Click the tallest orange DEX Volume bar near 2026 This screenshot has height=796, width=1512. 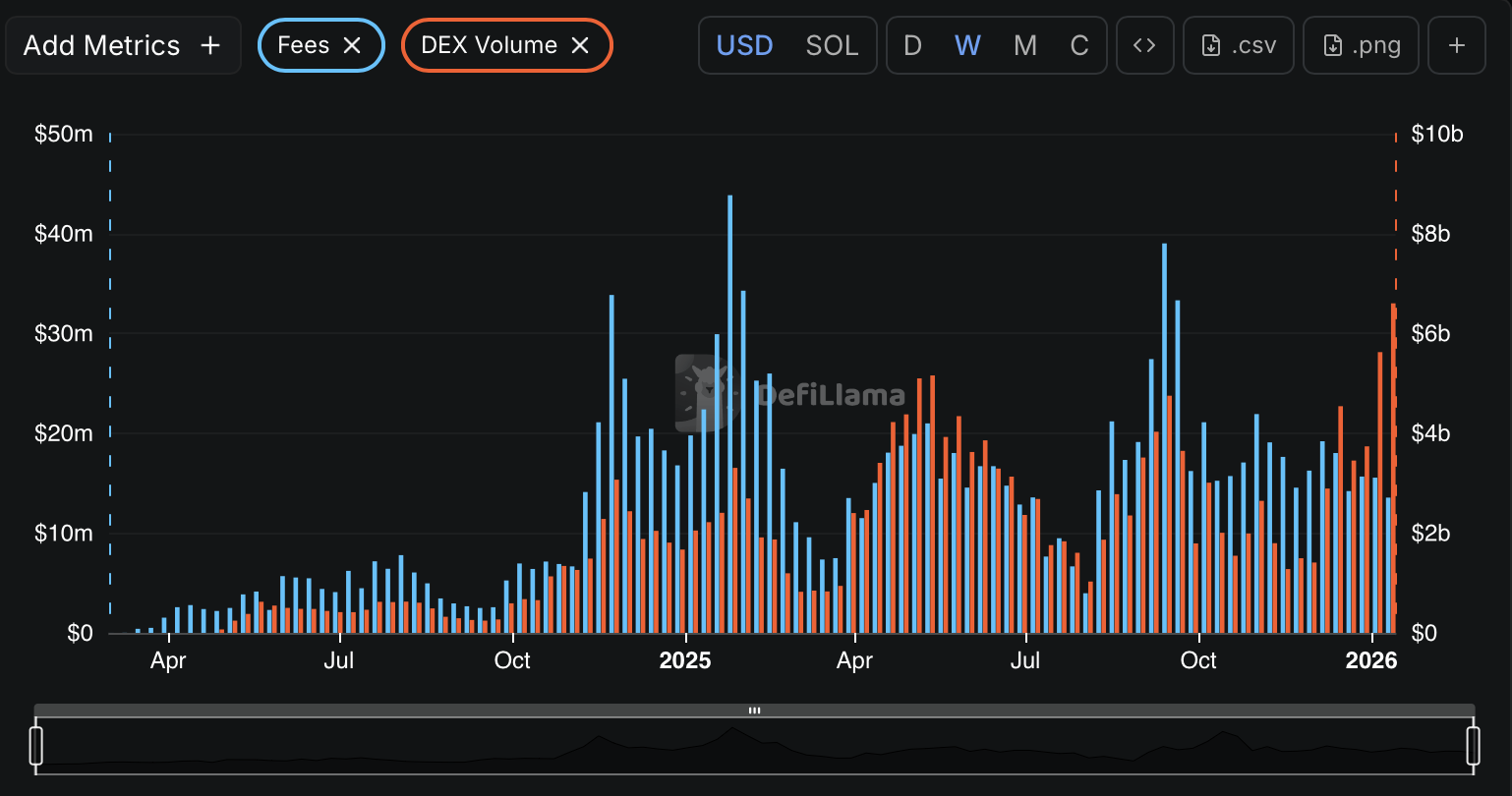(x=1393, y=472)
